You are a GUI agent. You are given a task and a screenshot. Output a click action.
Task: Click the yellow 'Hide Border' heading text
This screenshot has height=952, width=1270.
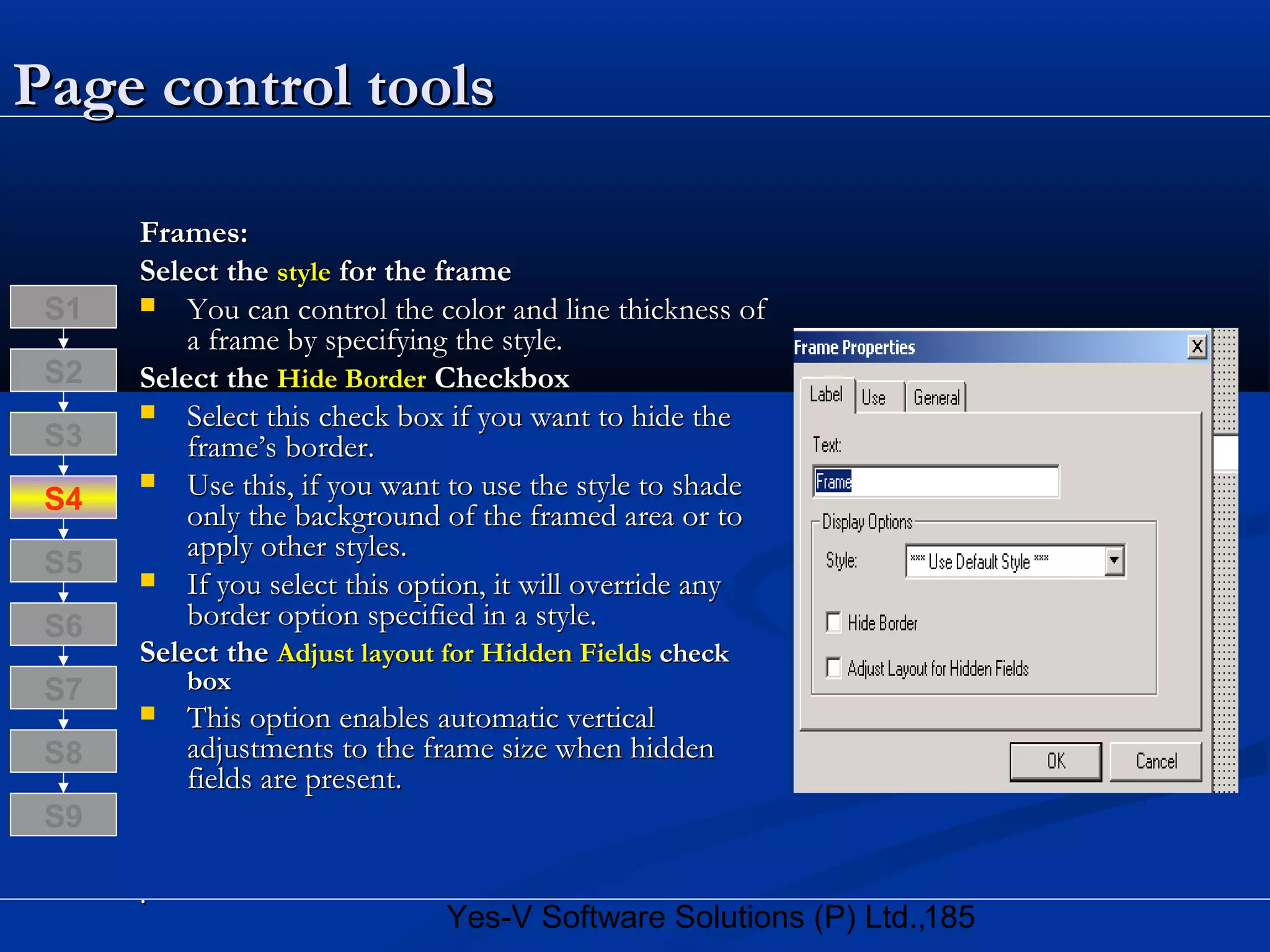(352, 379)
